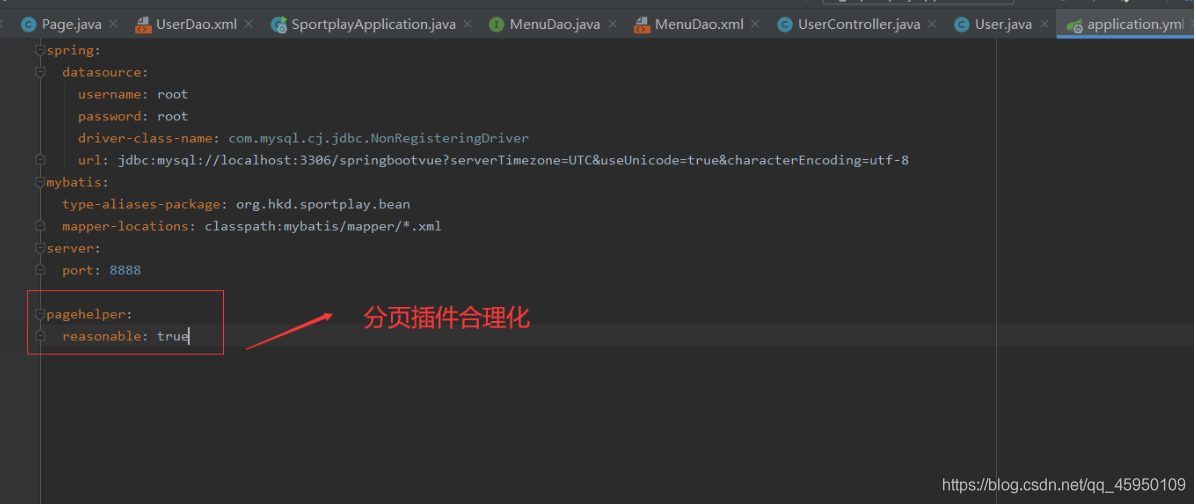
Task: Switch to the Page.java tab
Action: coord(70,24)
